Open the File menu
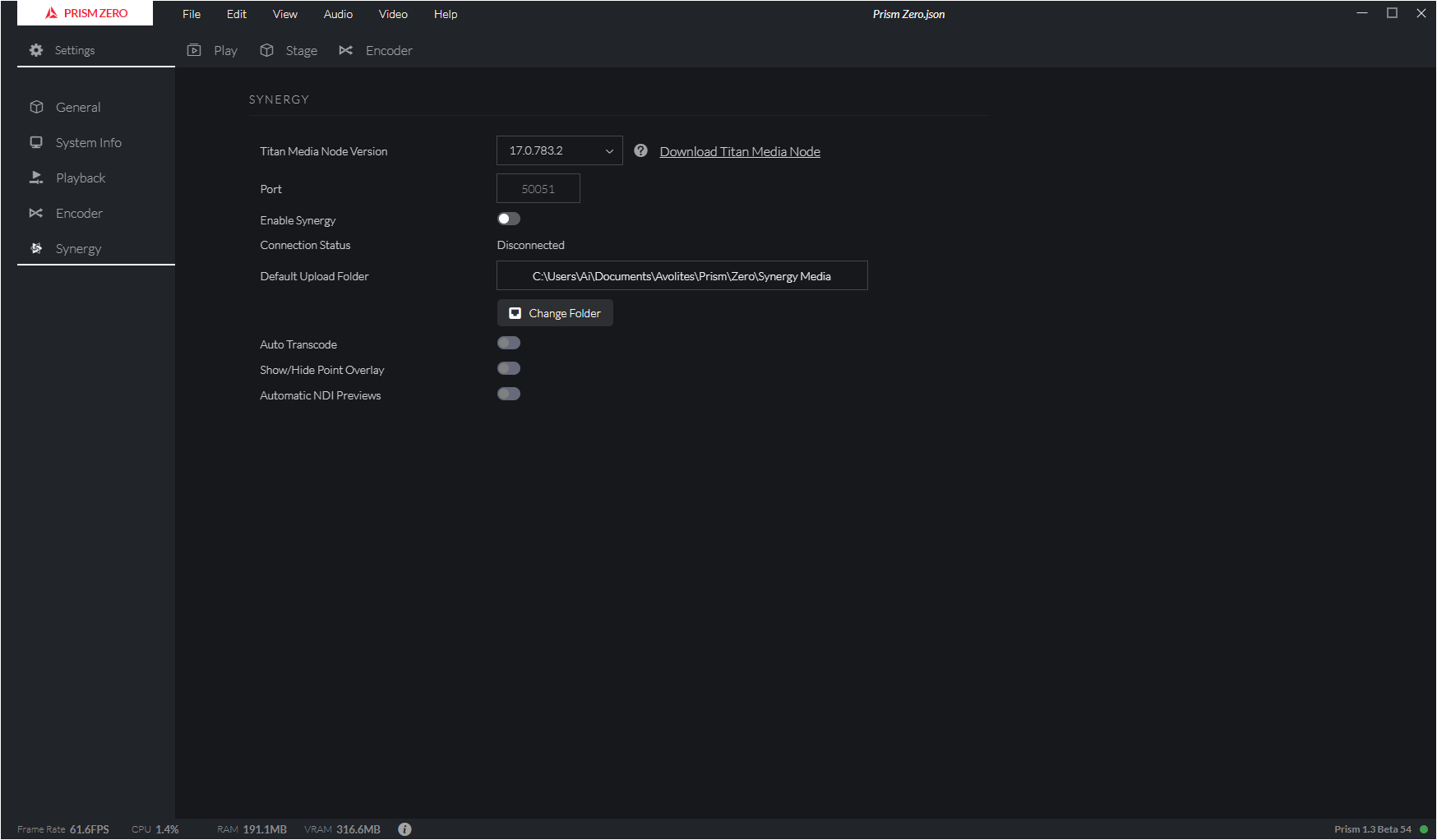This screenshot has height=840, width=1437. (192, 14)
